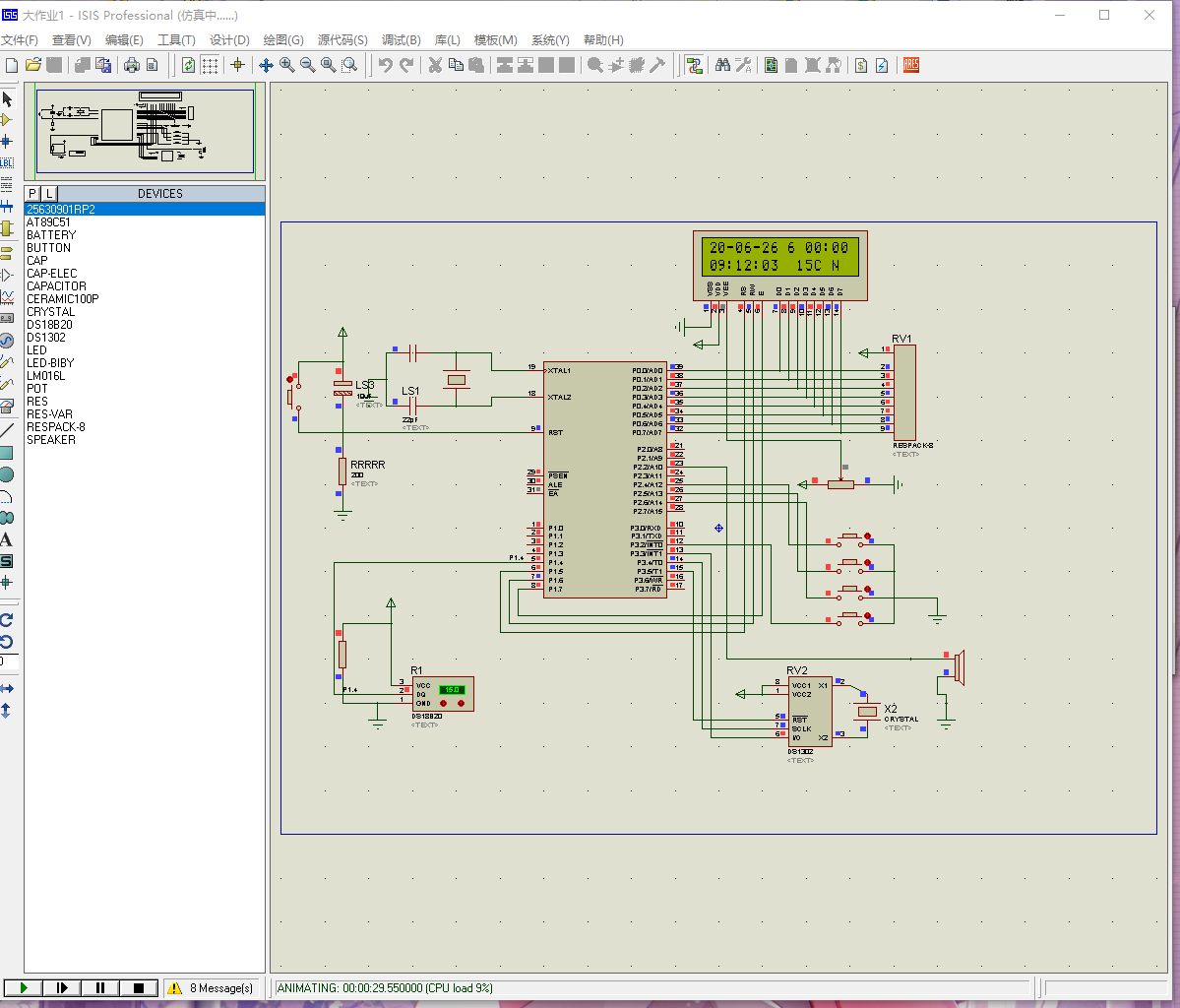Select the Selection Mode arrow tool
The image size is (1180, 1008).
click(x=7, y=99)
